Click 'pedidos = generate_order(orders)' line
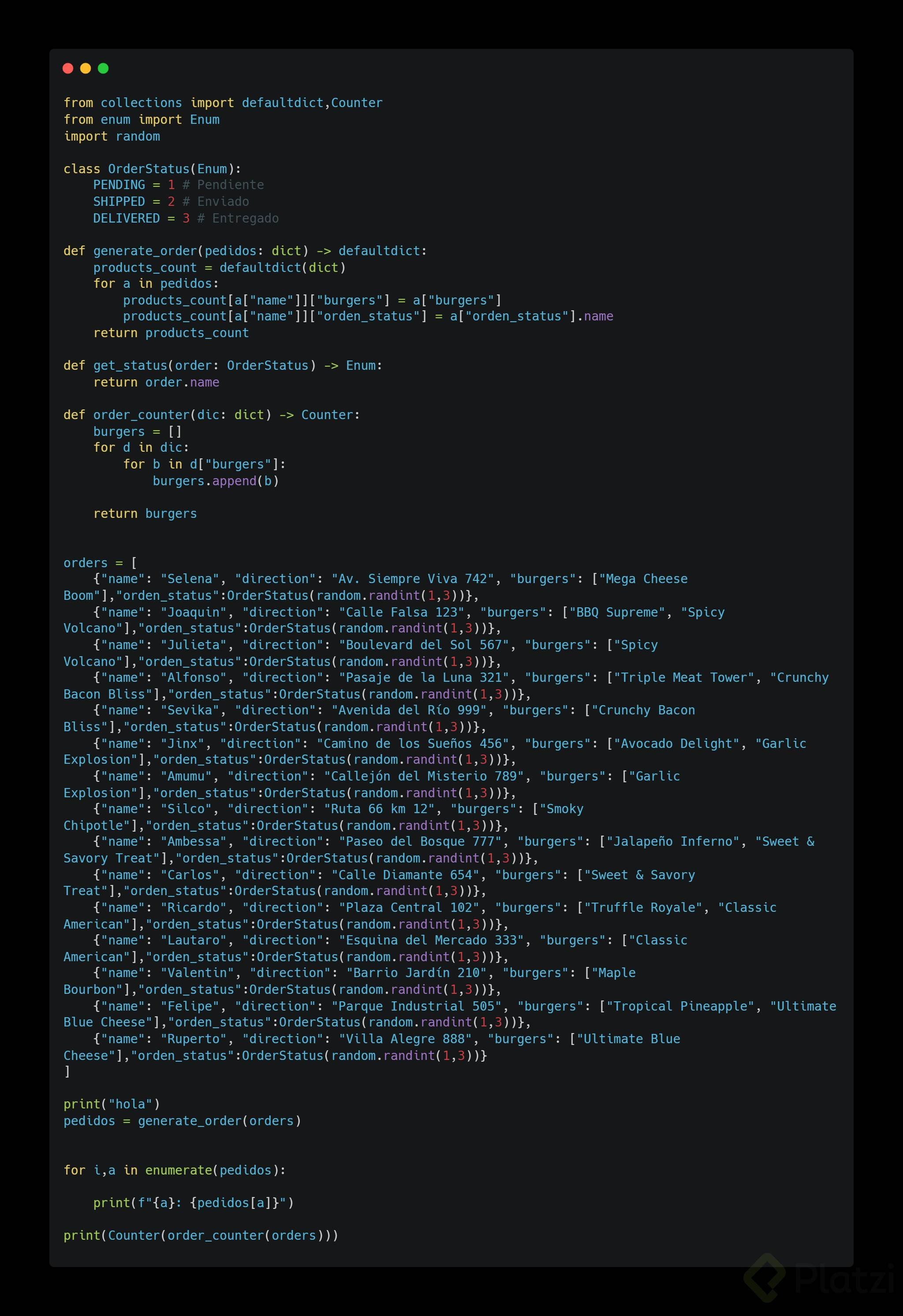 point(182,1121)
